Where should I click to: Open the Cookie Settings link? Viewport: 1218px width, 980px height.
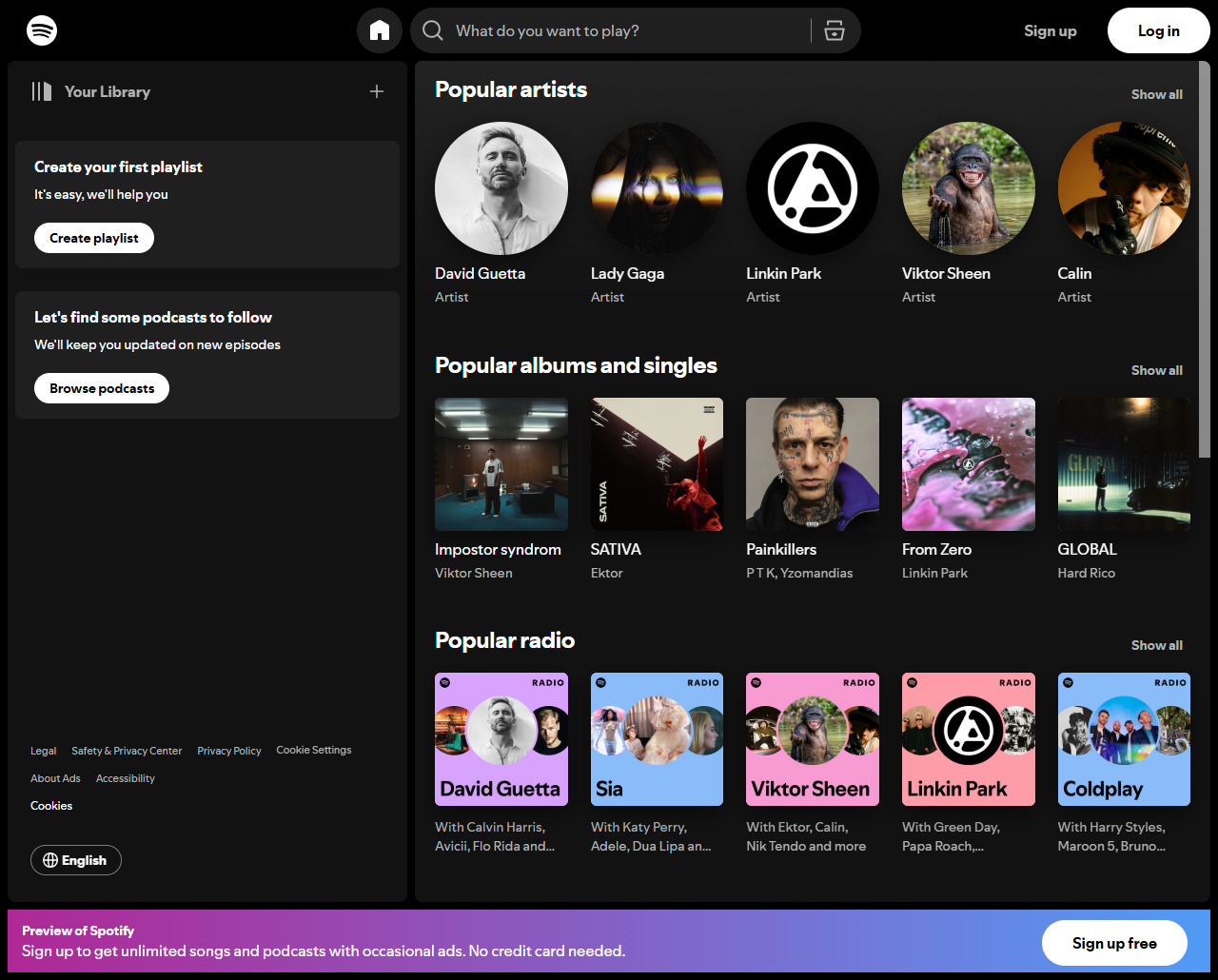[314, 750]
